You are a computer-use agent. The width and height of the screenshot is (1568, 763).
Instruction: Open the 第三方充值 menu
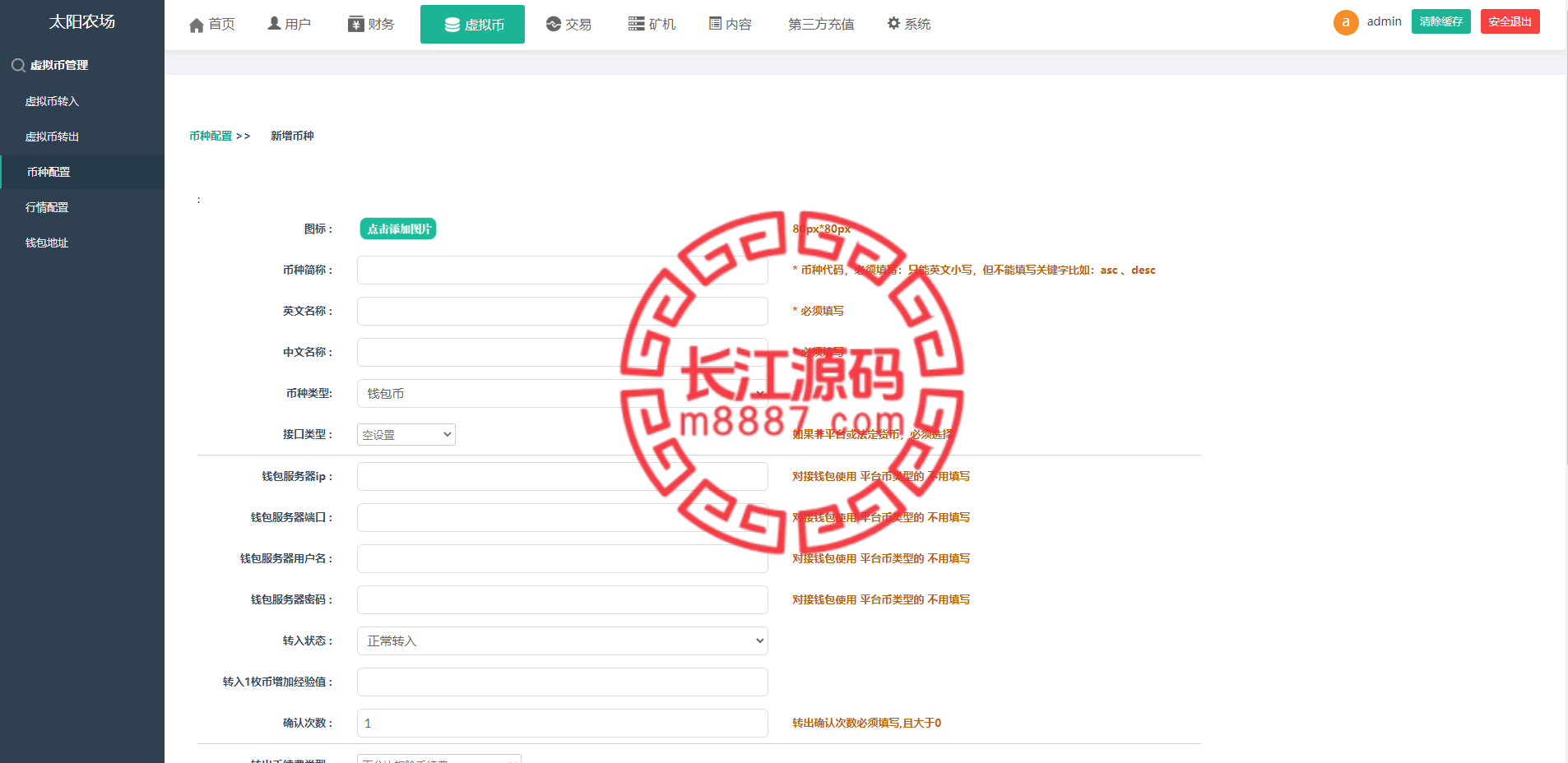pos(821,25)
